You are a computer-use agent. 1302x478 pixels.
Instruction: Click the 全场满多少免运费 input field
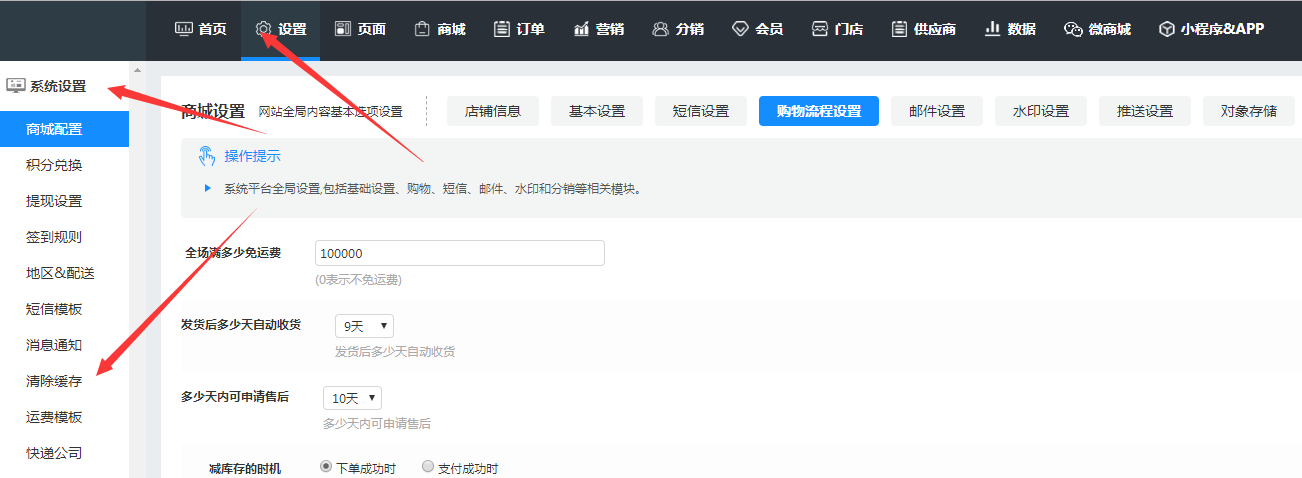(x=459, y=253)
